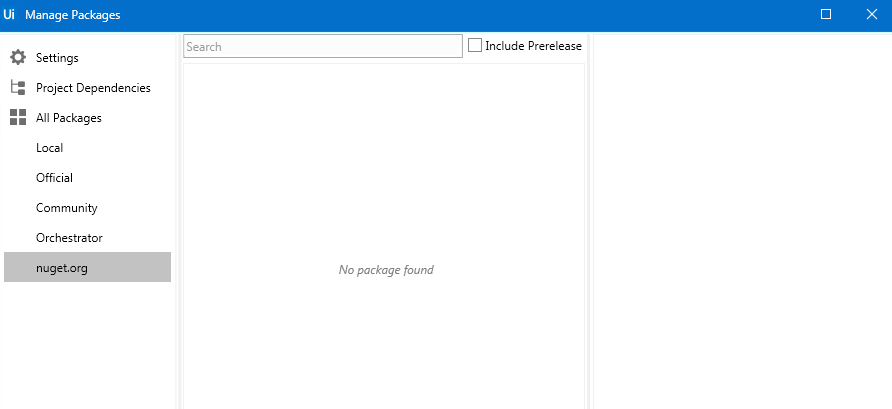Maximize the Manage Packages window
The width and height of the screenshot is (892, 409).
pos(826,15)
